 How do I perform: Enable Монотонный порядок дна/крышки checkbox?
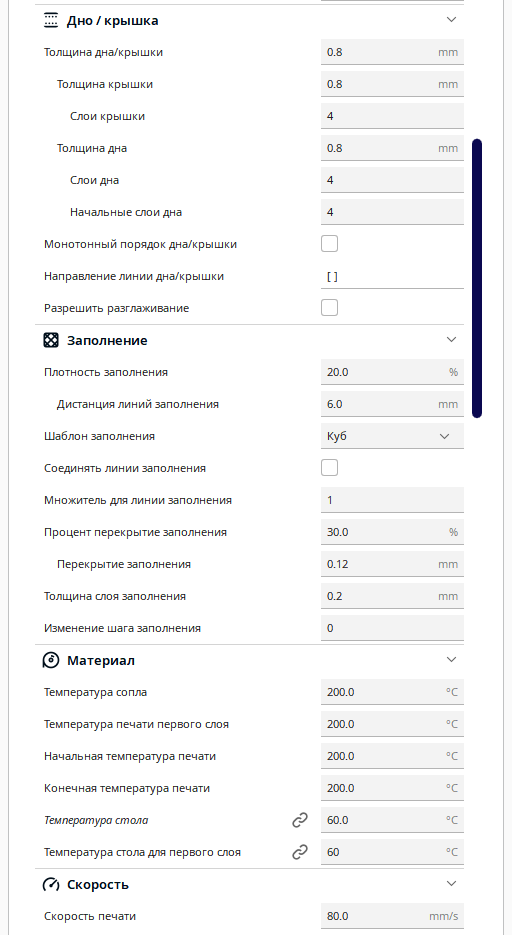(330, 244)
